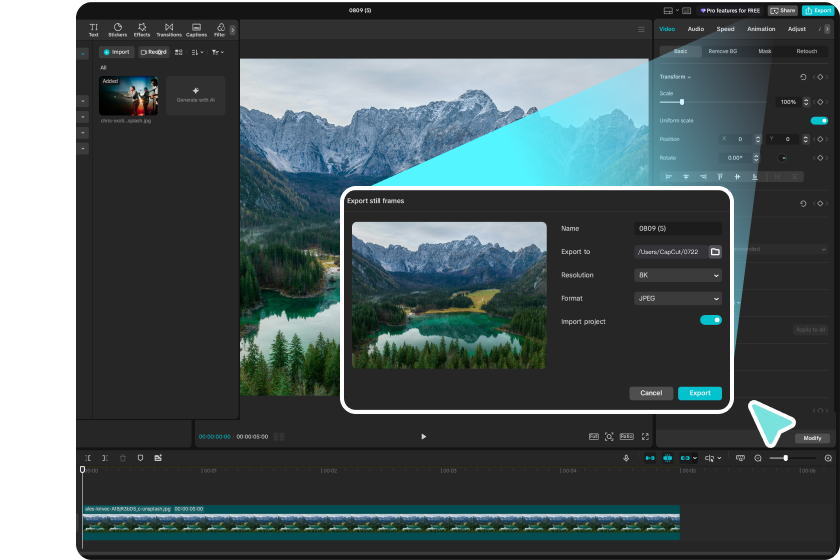Click the Import media button

point(116,52)
